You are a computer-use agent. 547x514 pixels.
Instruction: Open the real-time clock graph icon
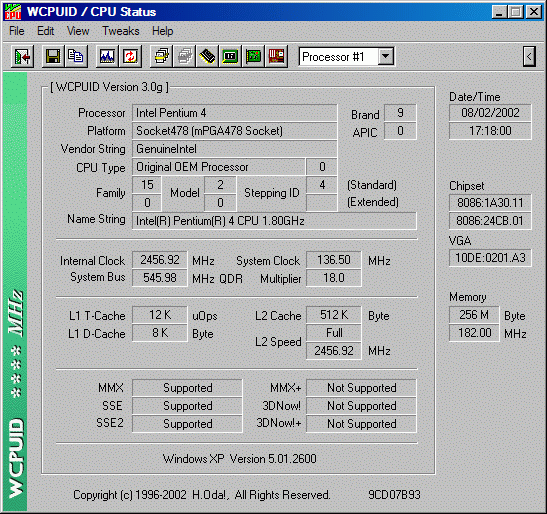tap(107, 56)
